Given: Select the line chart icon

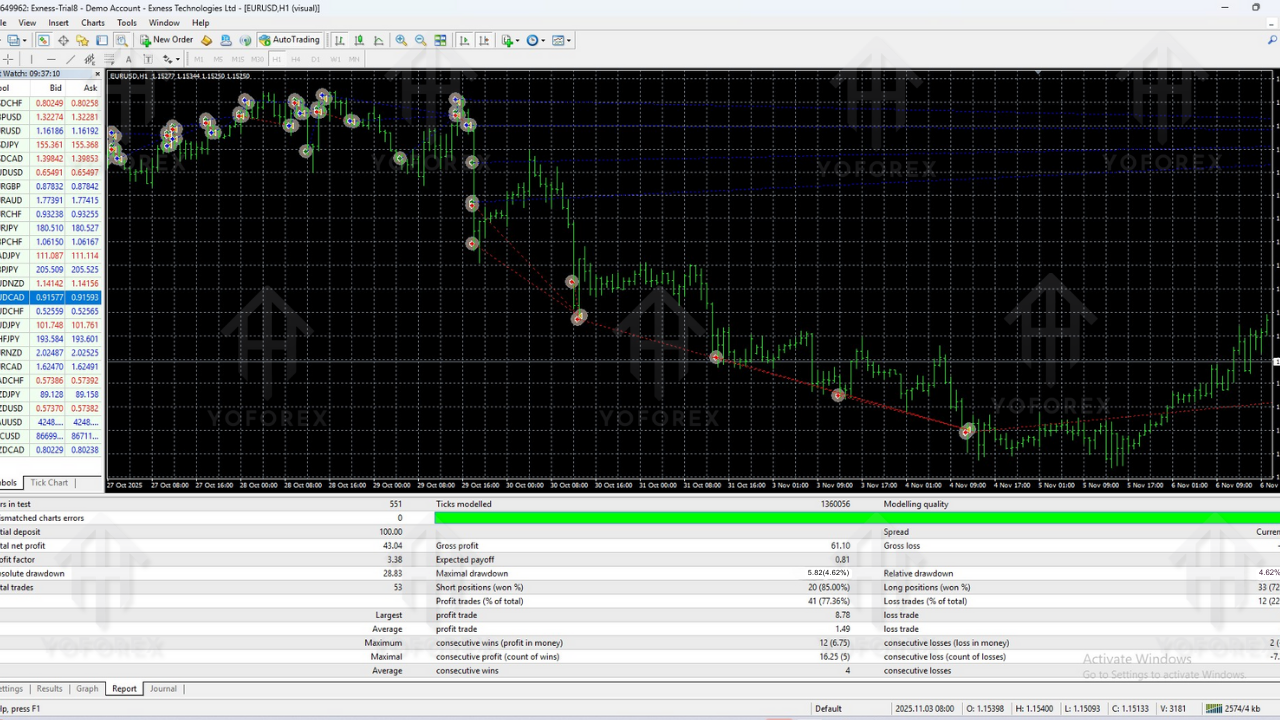Looking at the screenshot, I should [x=379, y=40].
